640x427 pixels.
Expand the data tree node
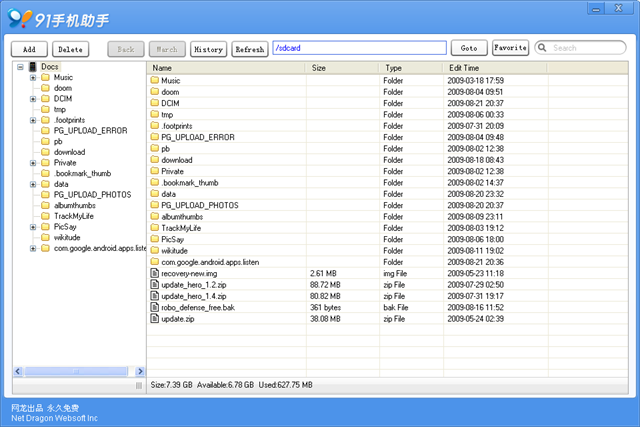pyautogui.click(x=33, y=184)
